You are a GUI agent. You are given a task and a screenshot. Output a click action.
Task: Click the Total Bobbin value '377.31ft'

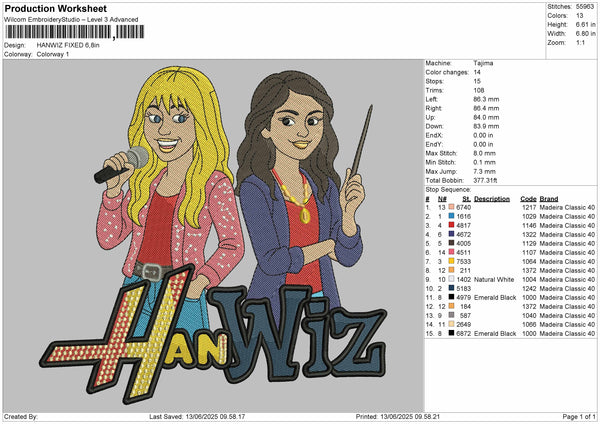[485, 180]
